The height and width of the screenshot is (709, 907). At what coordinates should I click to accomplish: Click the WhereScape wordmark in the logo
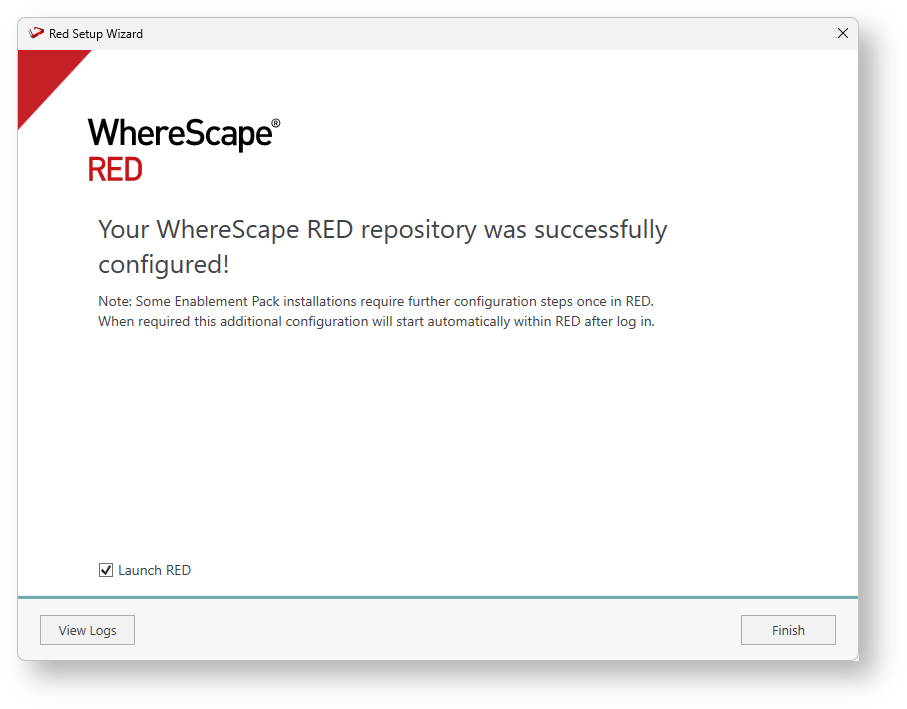(179, 134)
